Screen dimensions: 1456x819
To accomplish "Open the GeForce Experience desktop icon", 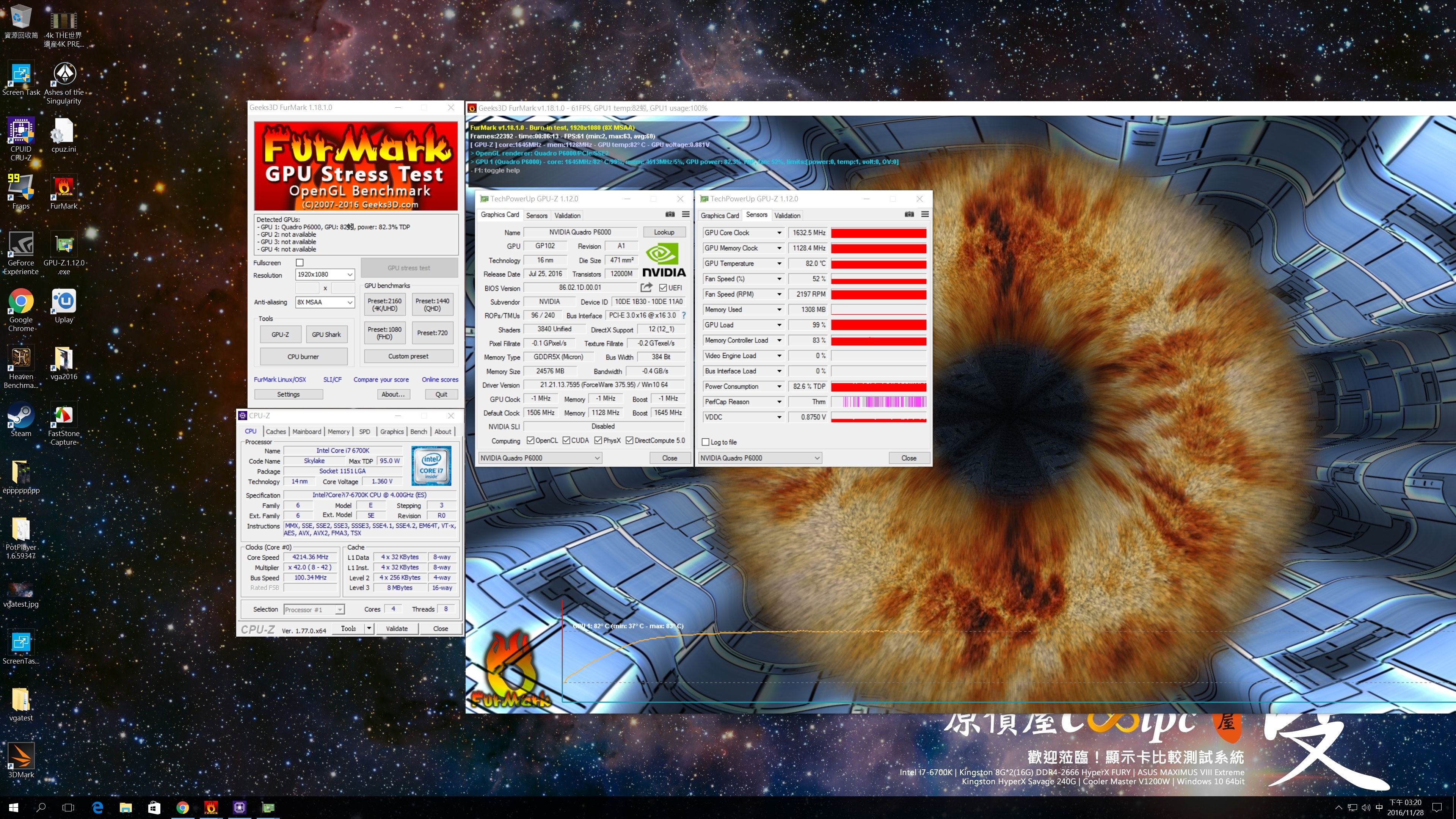I will point(21,253).
